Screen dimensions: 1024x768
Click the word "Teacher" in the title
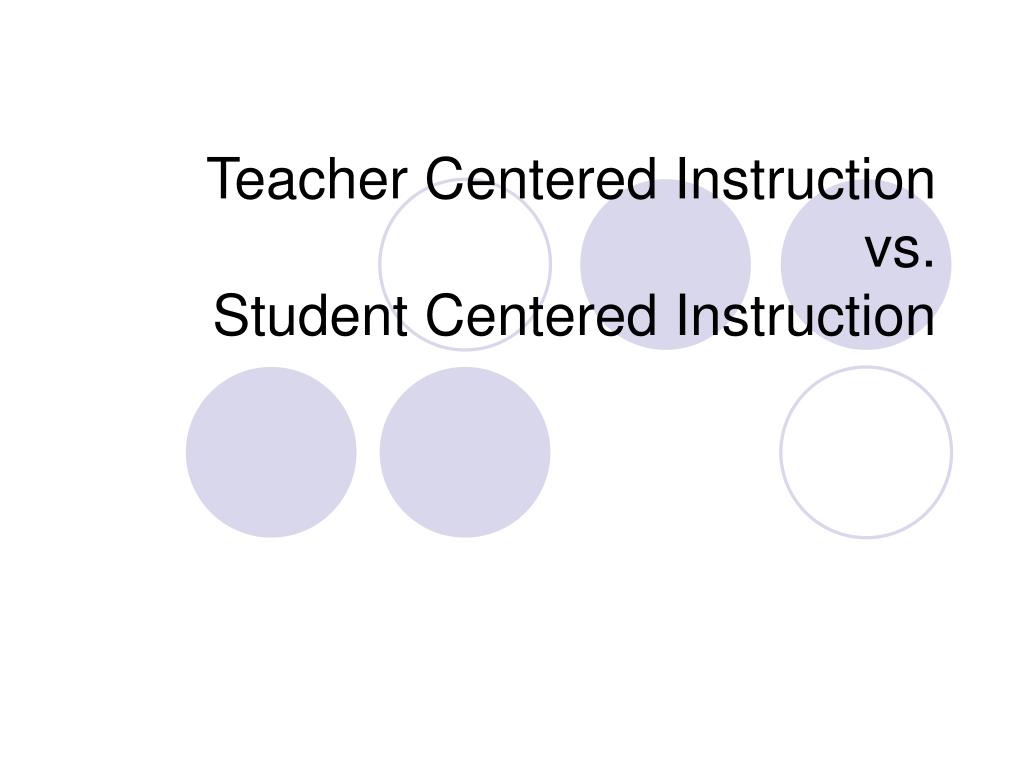click(x=307, y=178)
